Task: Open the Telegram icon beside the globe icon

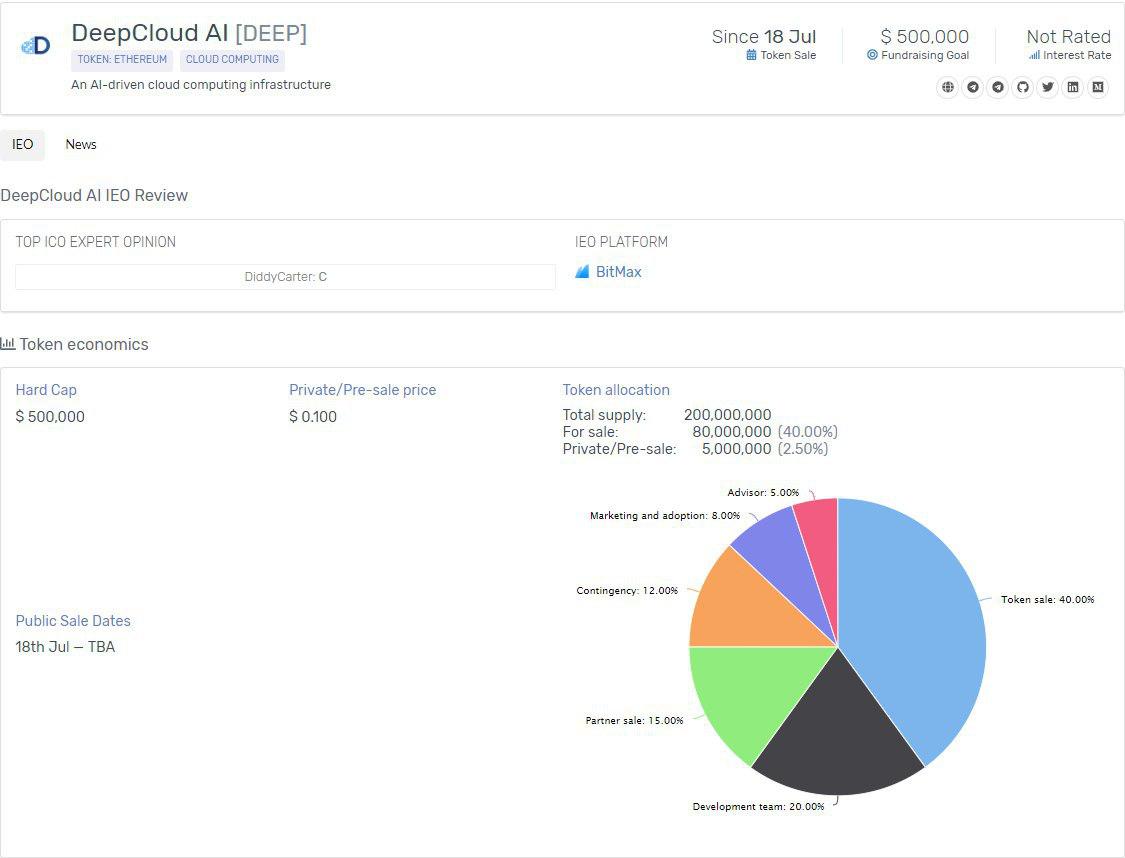Action: (973, 88)
